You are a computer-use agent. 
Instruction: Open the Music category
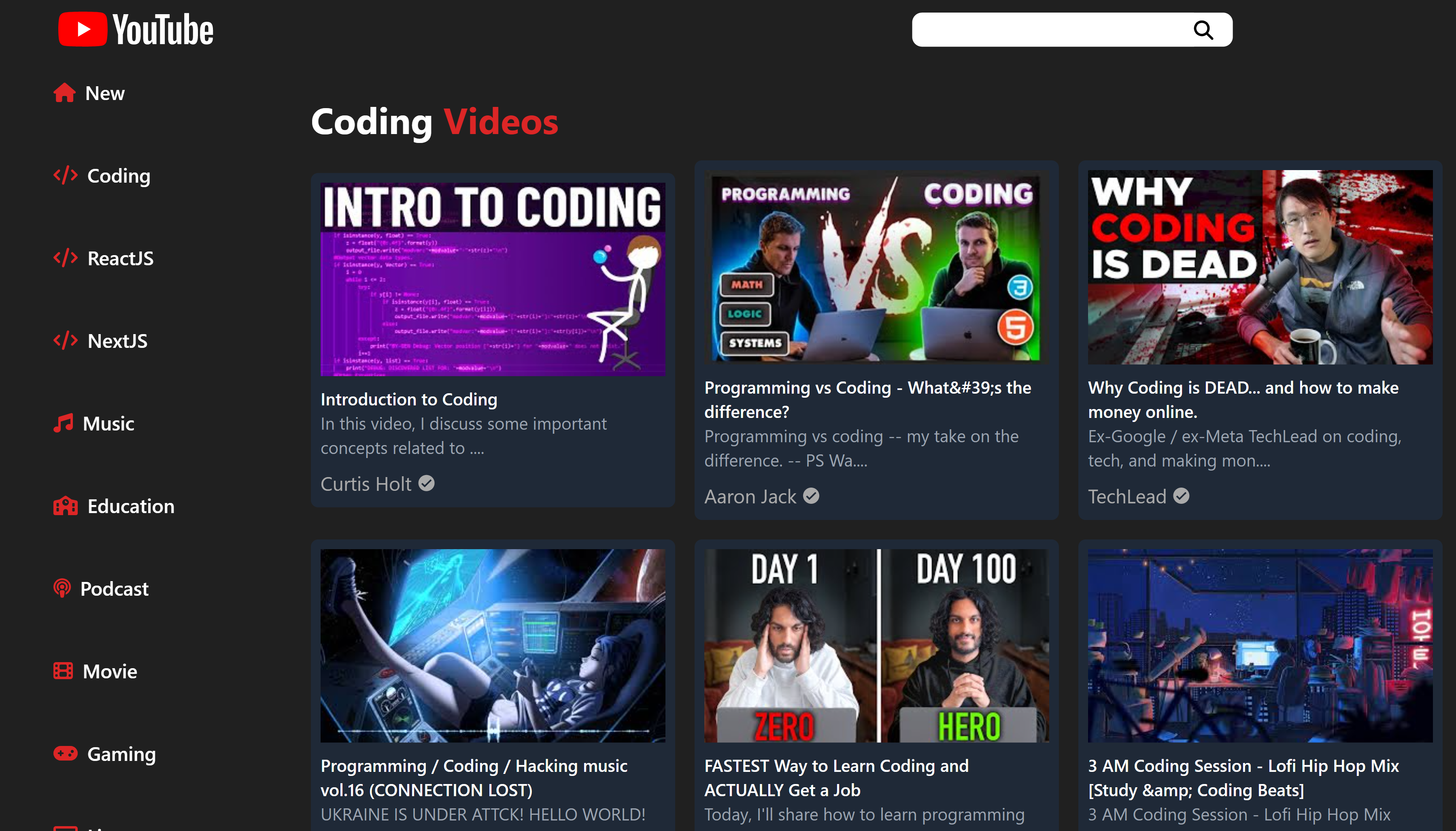108,424
